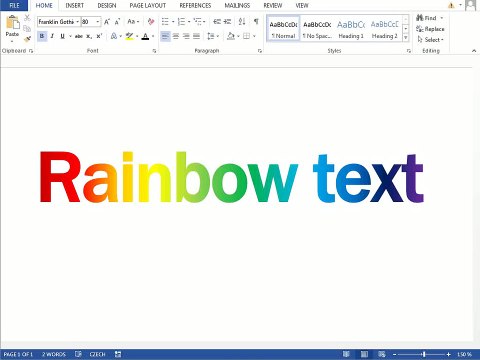Adjust the zoom slider handle
Image resolution: width=480 pixels, height=360 pixels.
click(x=424, y=354)
